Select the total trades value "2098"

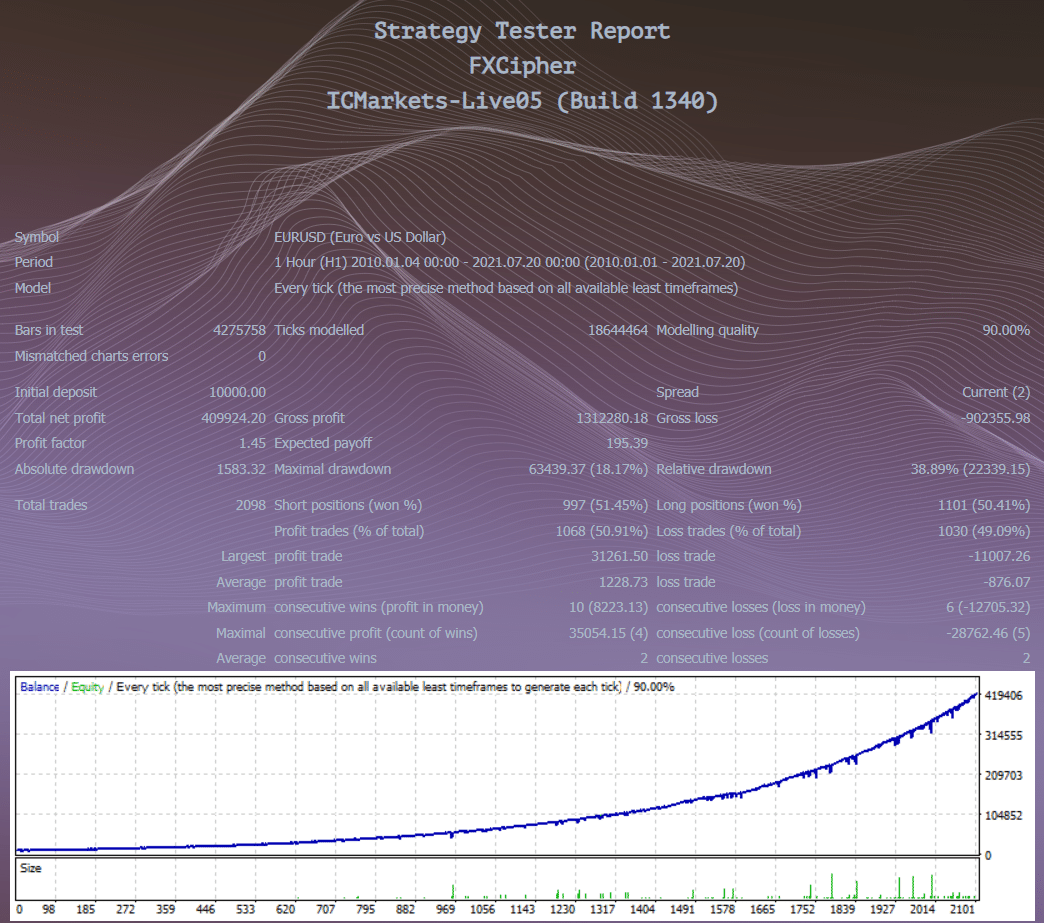[x=250, y=505]
